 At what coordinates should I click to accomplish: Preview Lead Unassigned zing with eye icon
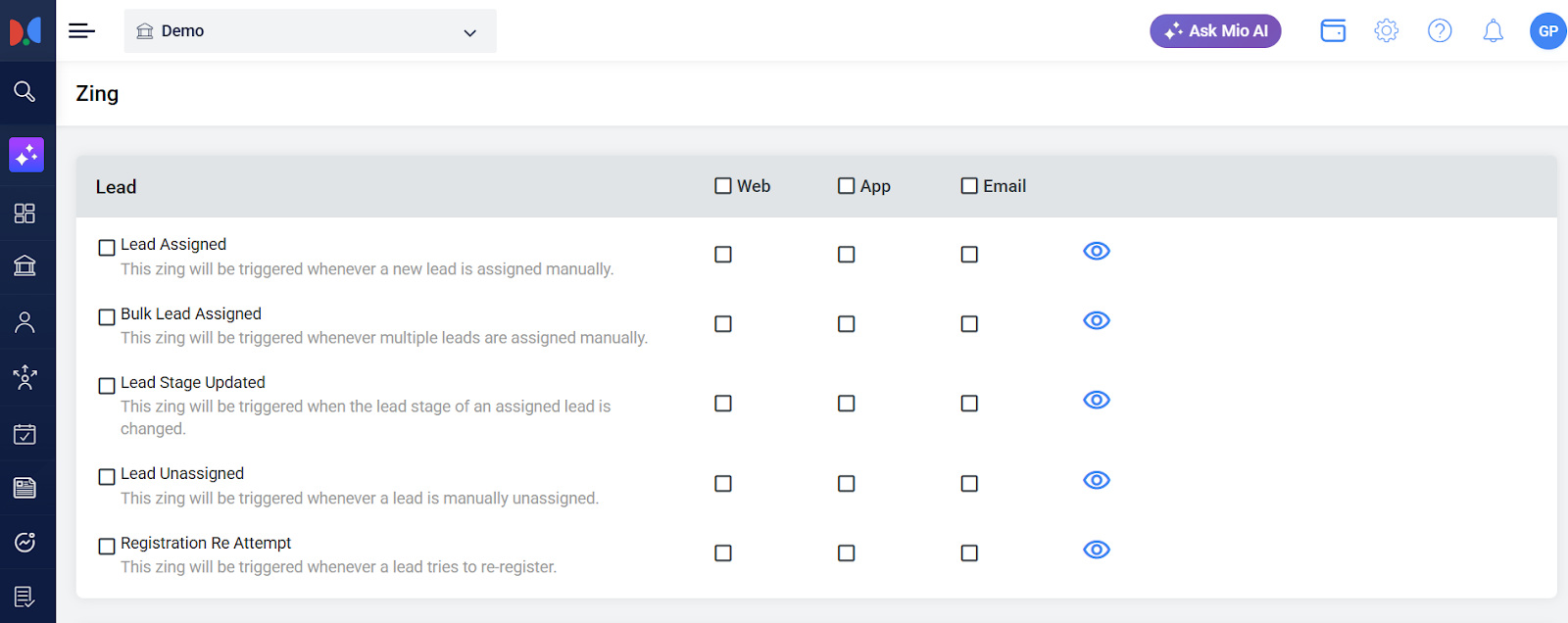[1097, 480]
